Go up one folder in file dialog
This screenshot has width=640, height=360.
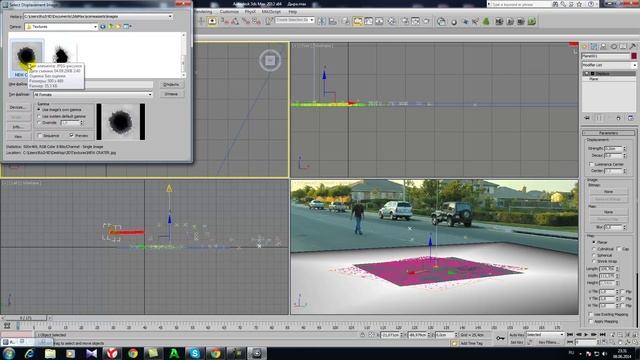coord(110,27)
